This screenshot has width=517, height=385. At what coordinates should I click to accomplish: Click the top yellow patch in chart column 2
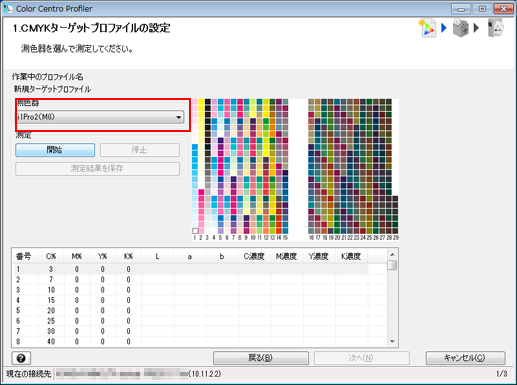pos(201,102)
